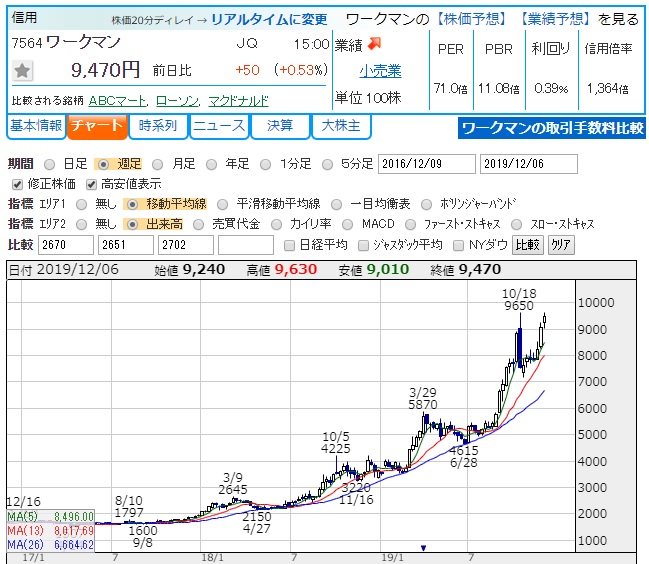Select 移動平均線 indicator radio button

click(132, 204)
